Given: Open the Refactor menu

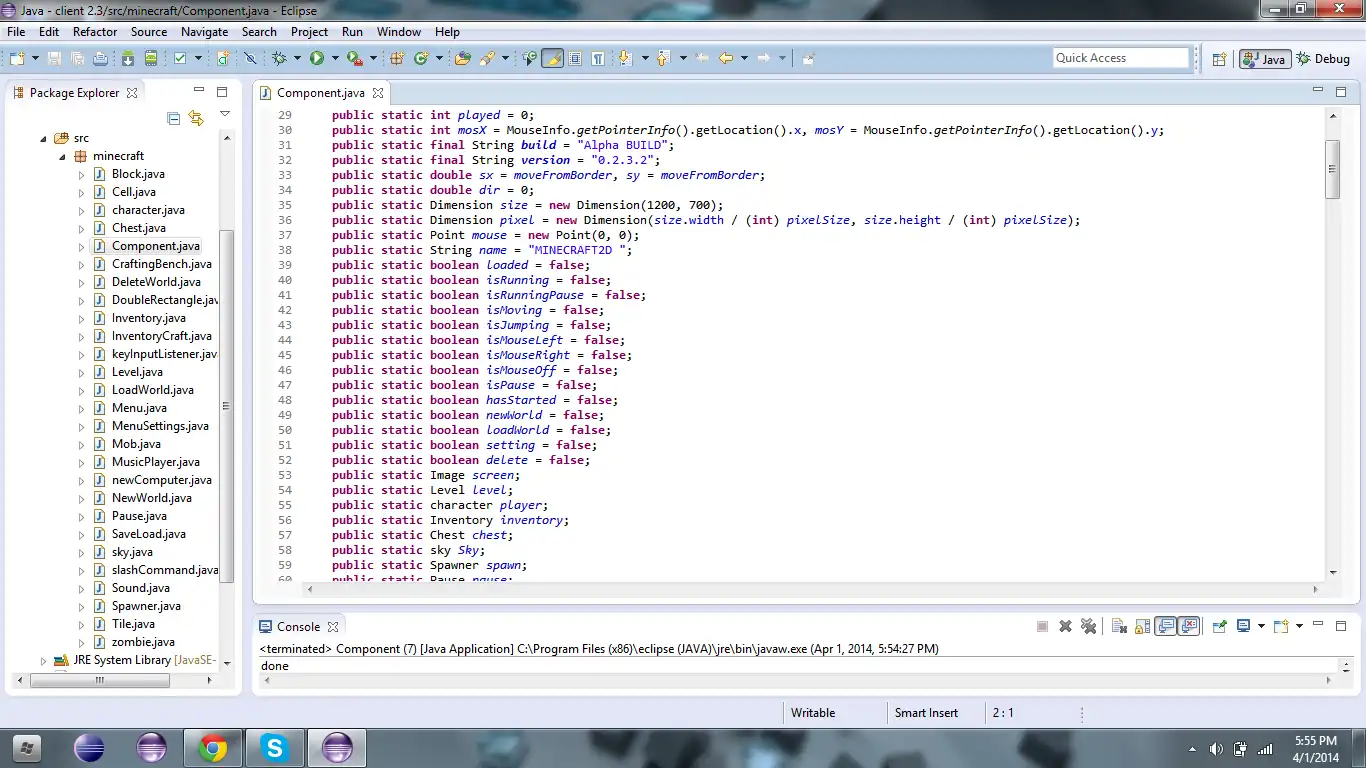Looking at the screenshot, I should point(95,32).
